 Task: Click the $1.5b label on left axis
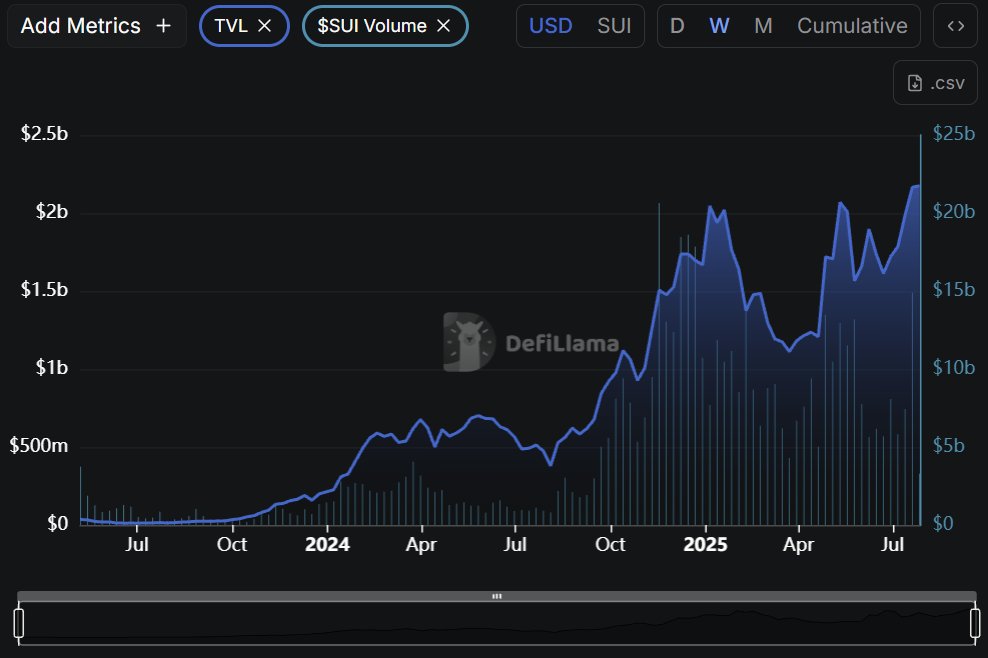[44, 289]
